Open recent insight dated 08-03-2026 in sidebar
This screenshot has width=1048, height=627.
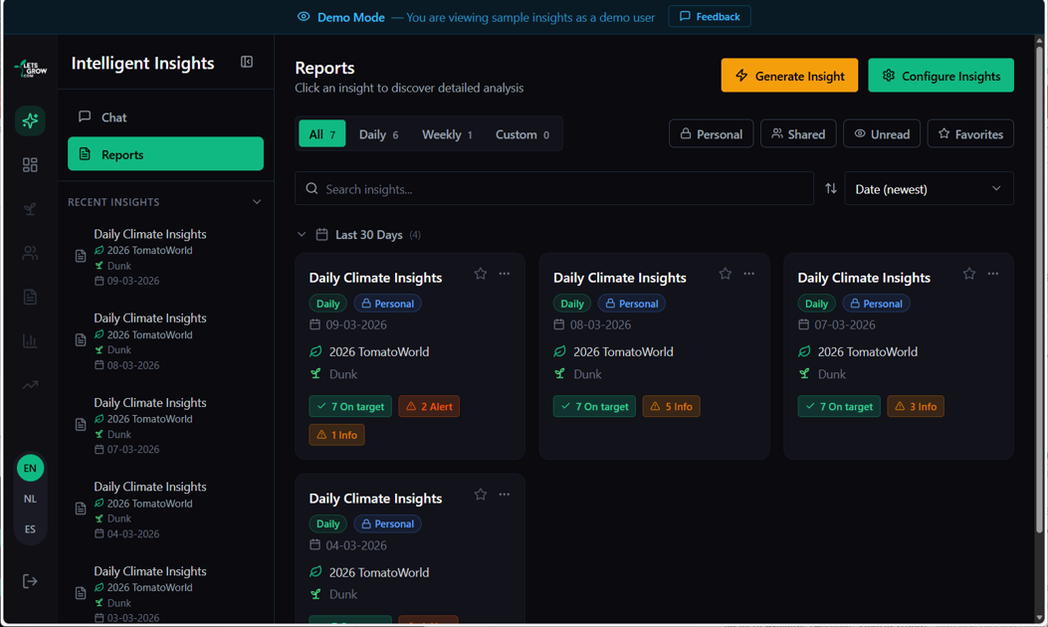[x=166, y=341]
